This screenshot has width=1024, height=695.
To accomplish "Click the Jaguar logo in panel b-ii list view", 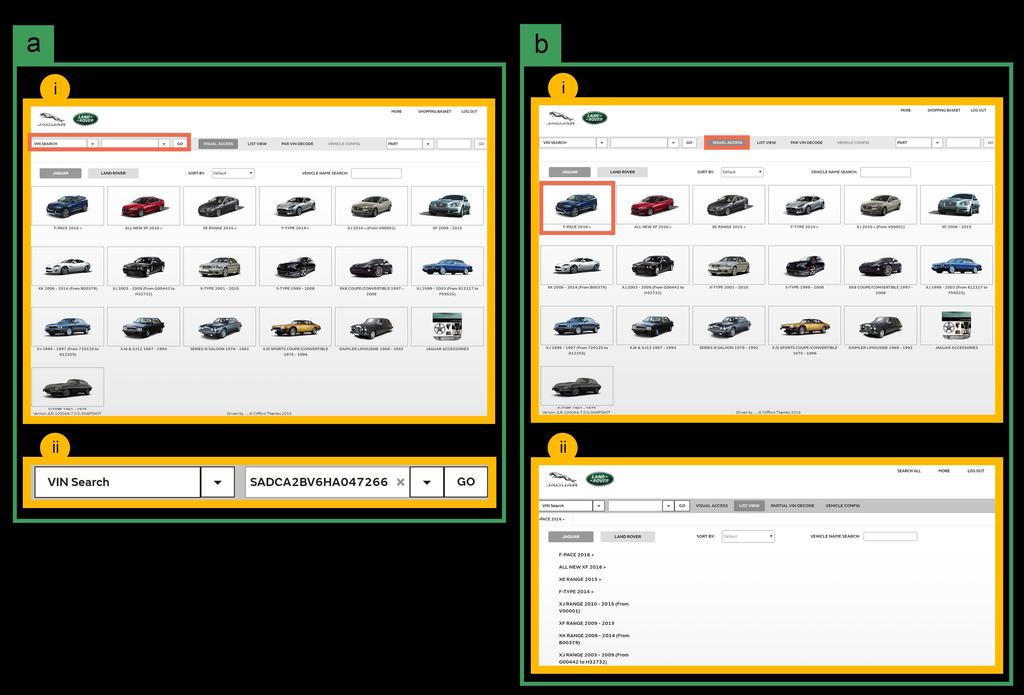I will [562, 479].
